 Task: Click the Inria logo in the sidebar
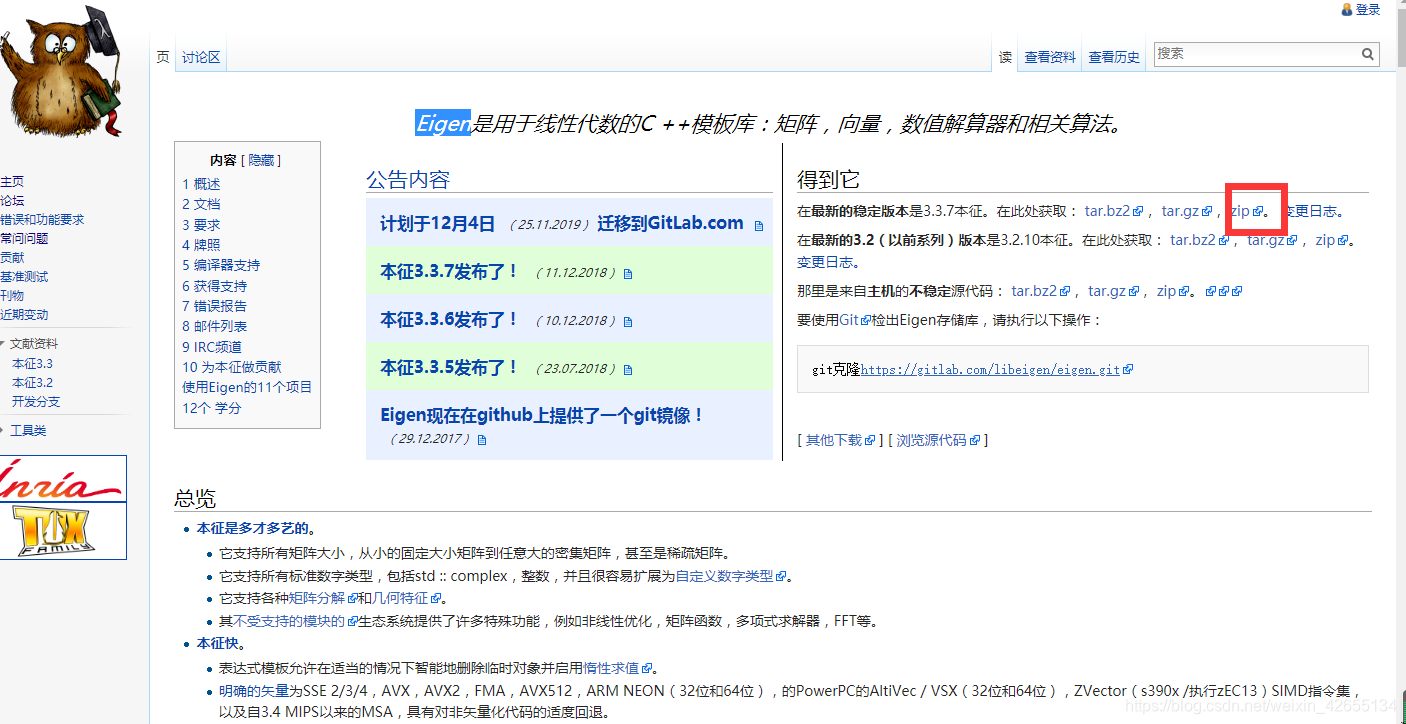(x=63, y=480)
